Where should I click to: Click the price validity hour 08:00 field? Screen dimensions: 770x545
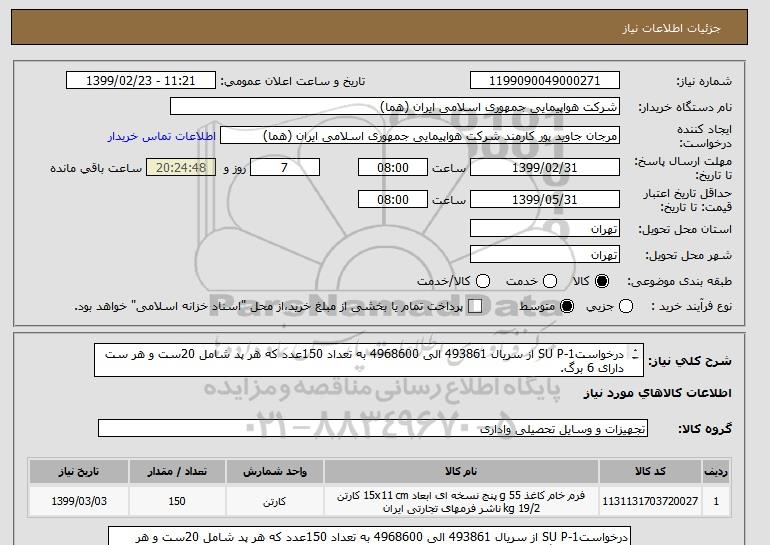(x=393, y=199)
